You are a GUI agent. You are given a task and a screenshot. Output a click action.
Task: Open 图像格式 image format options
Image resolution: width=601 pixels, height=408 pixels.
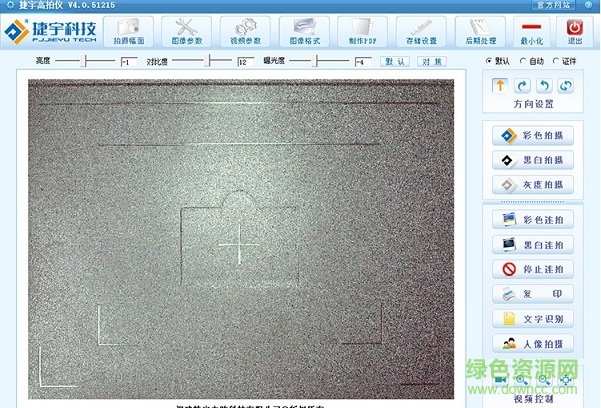pyautogui.click(x=304, y=31)
